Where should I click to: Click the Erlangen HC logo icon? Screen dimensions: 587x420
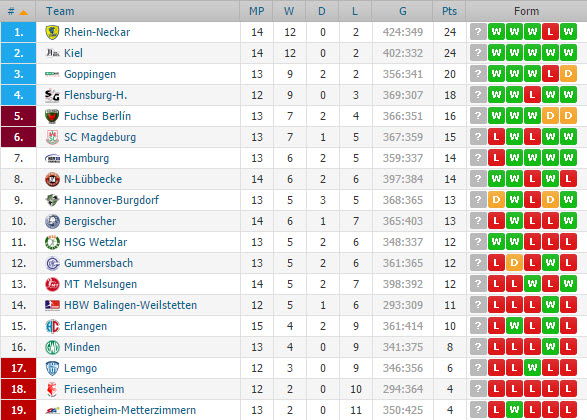pyautogui.click(x=52, y=326)
